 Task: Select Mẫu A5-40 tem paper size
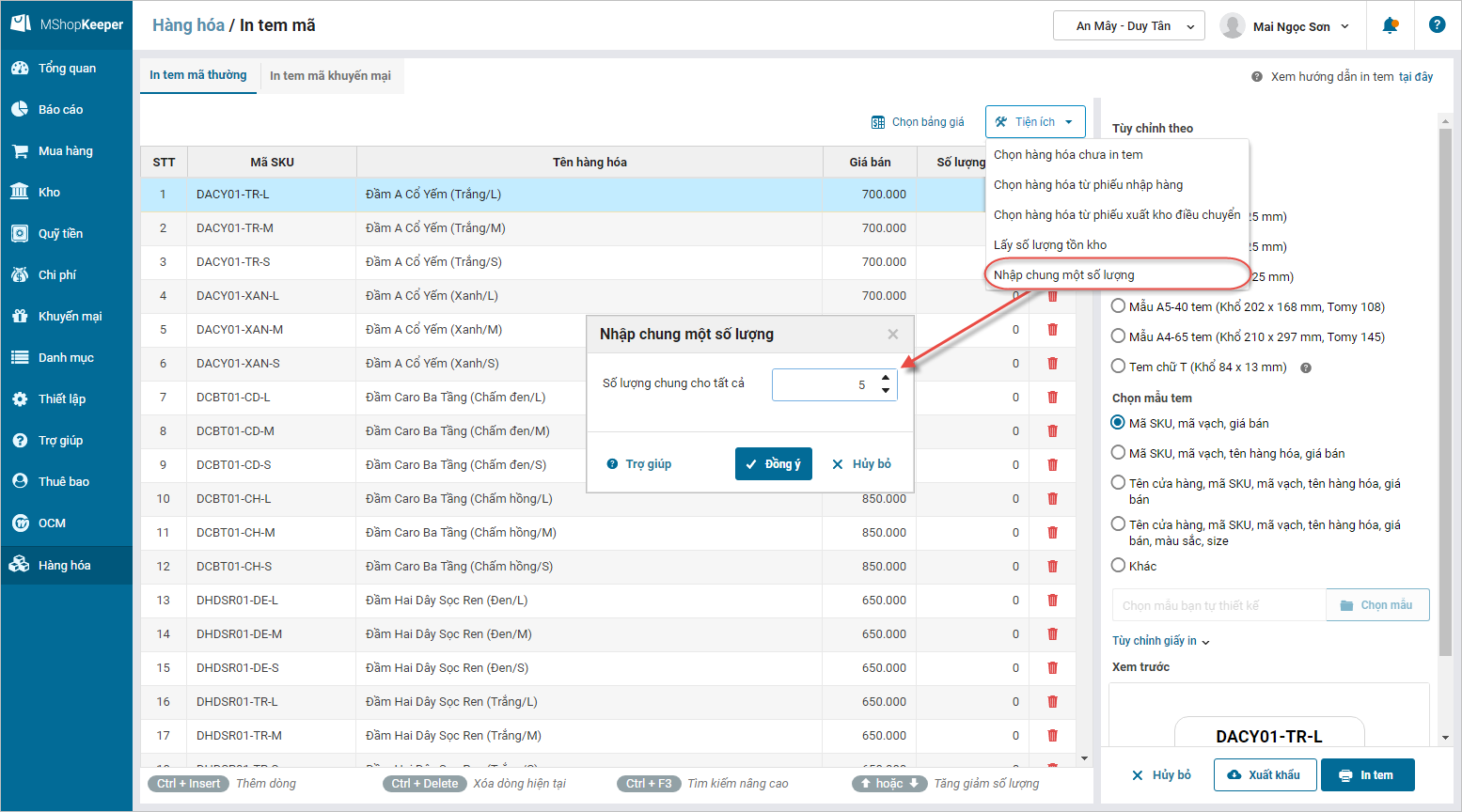(x=1119, y=306)
